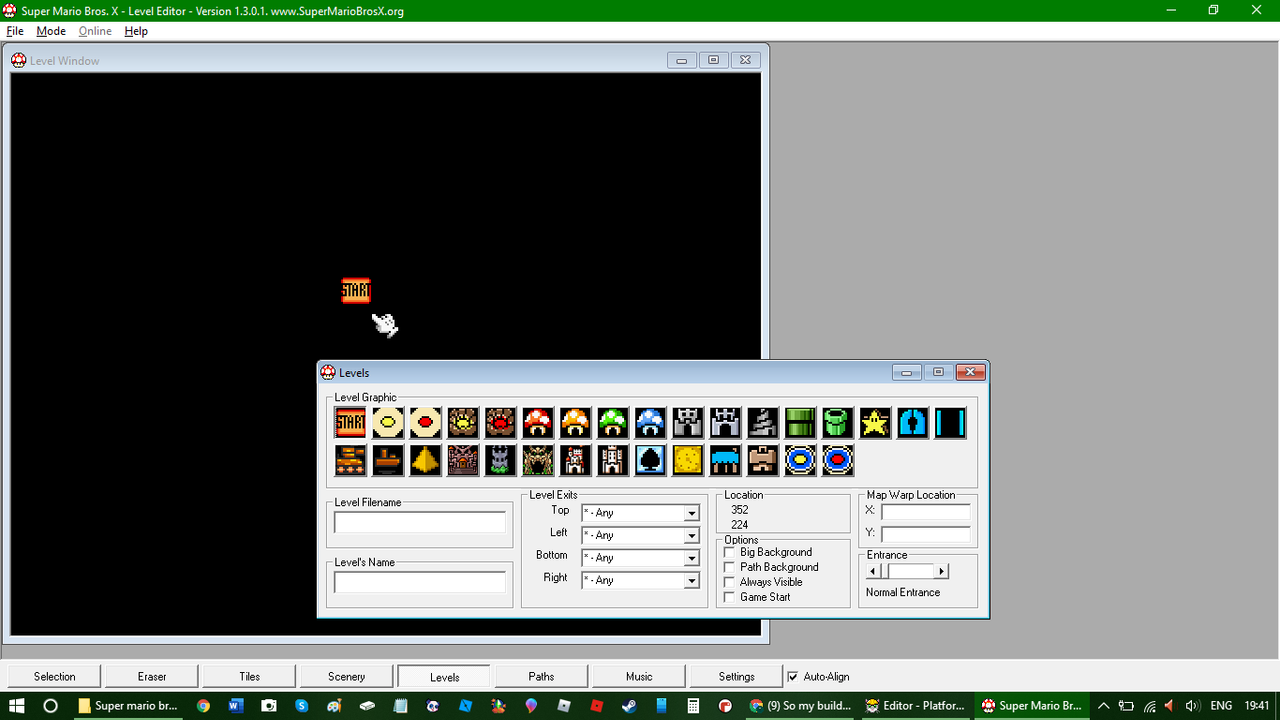
Task: Click the Entrance right arrow slider
Action: pos(941,570)
